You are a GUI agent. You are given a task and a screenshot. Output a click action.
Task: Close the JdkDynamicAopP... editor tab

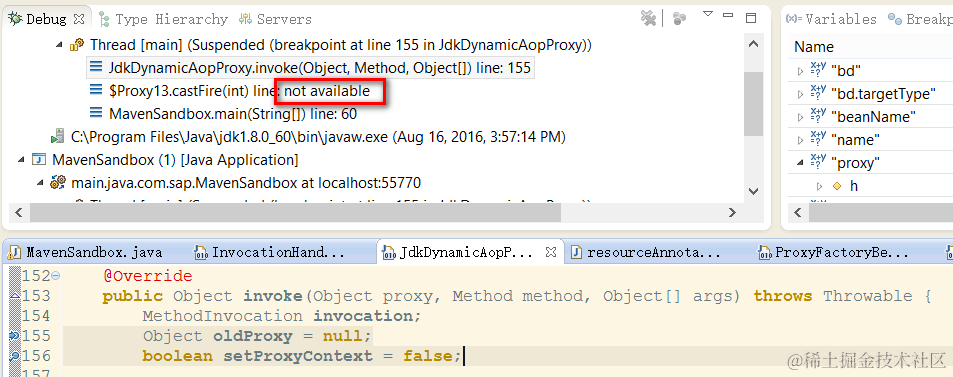550,252
